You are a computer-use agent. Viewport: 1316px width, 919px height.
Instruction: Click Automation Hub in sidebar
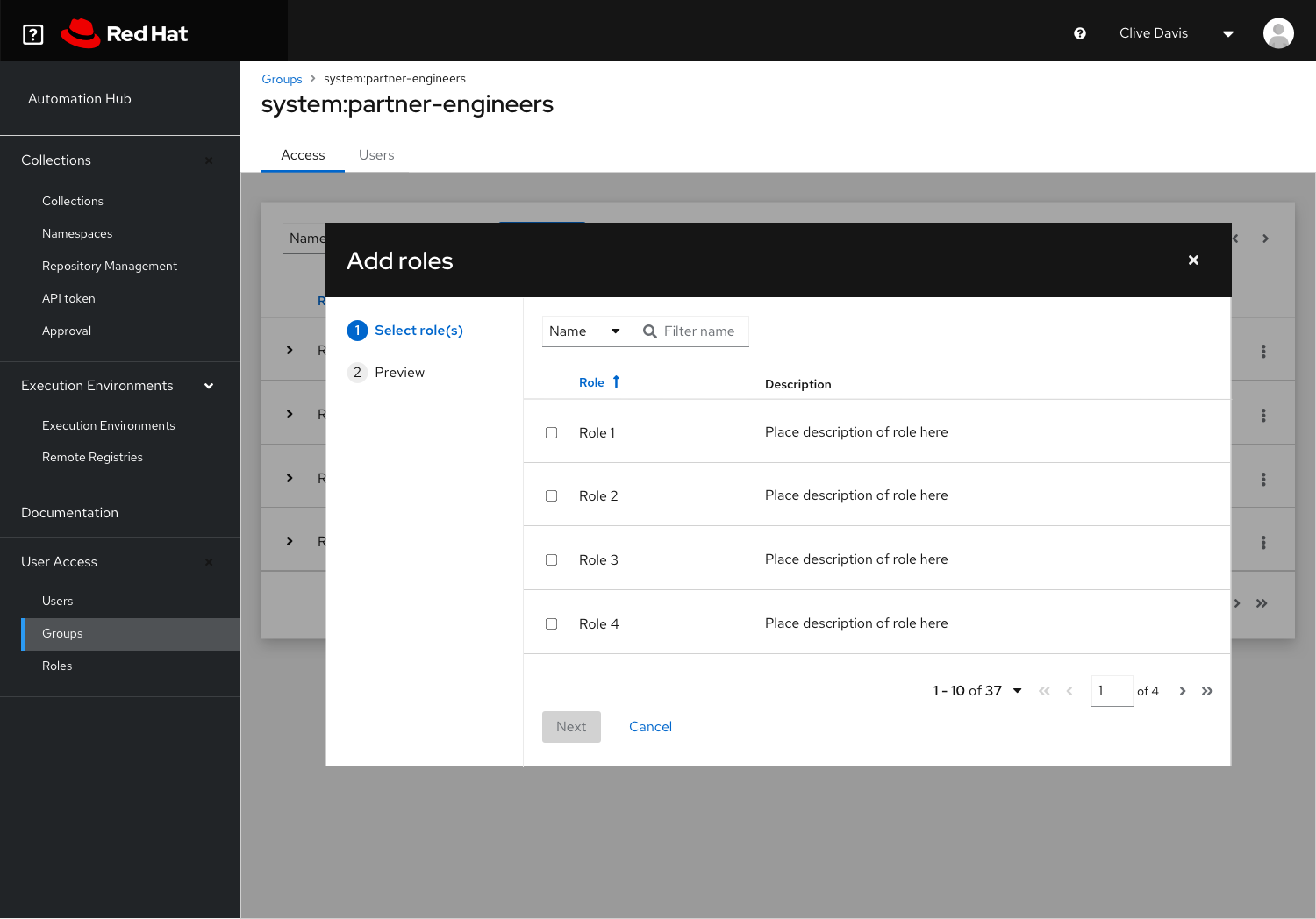(80, 99)
